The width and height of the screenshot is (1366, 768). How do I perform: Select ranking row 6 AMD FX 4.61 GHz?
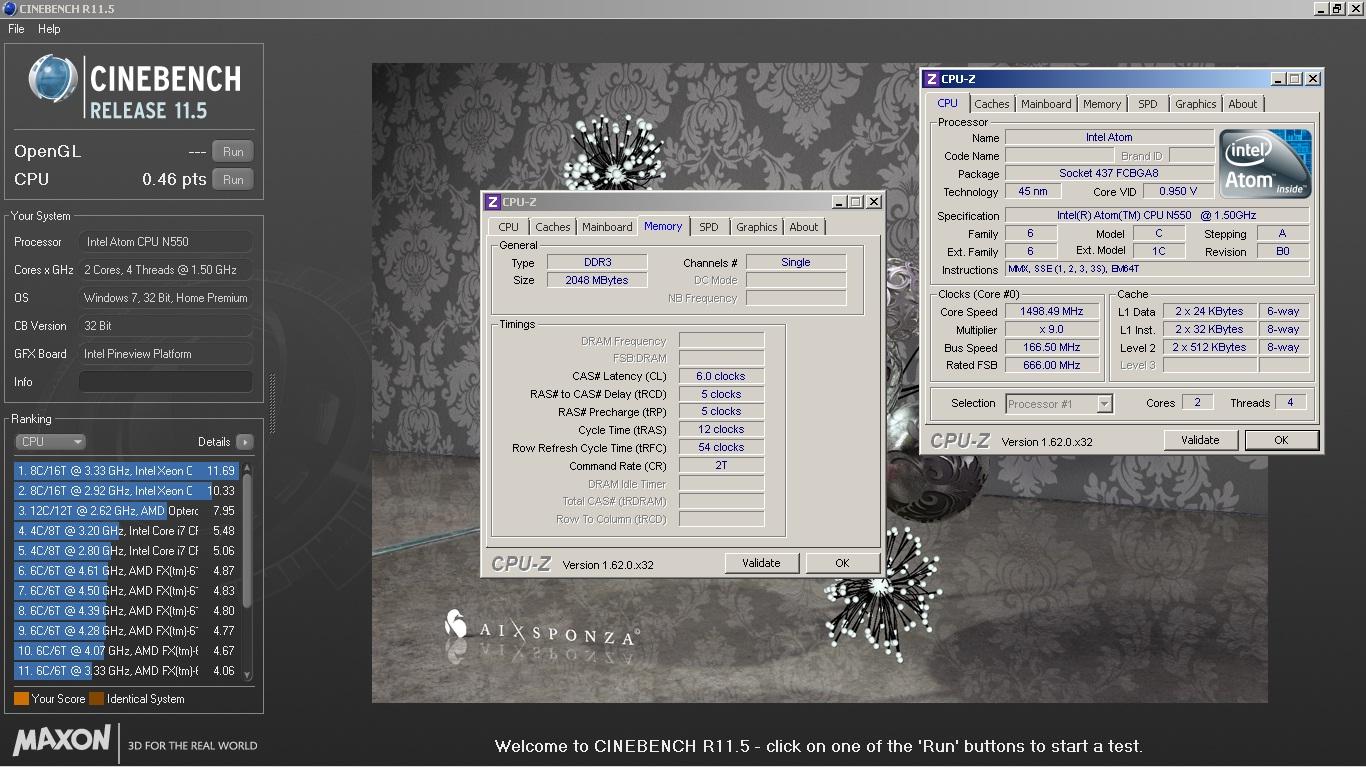[x=126, y=571]
